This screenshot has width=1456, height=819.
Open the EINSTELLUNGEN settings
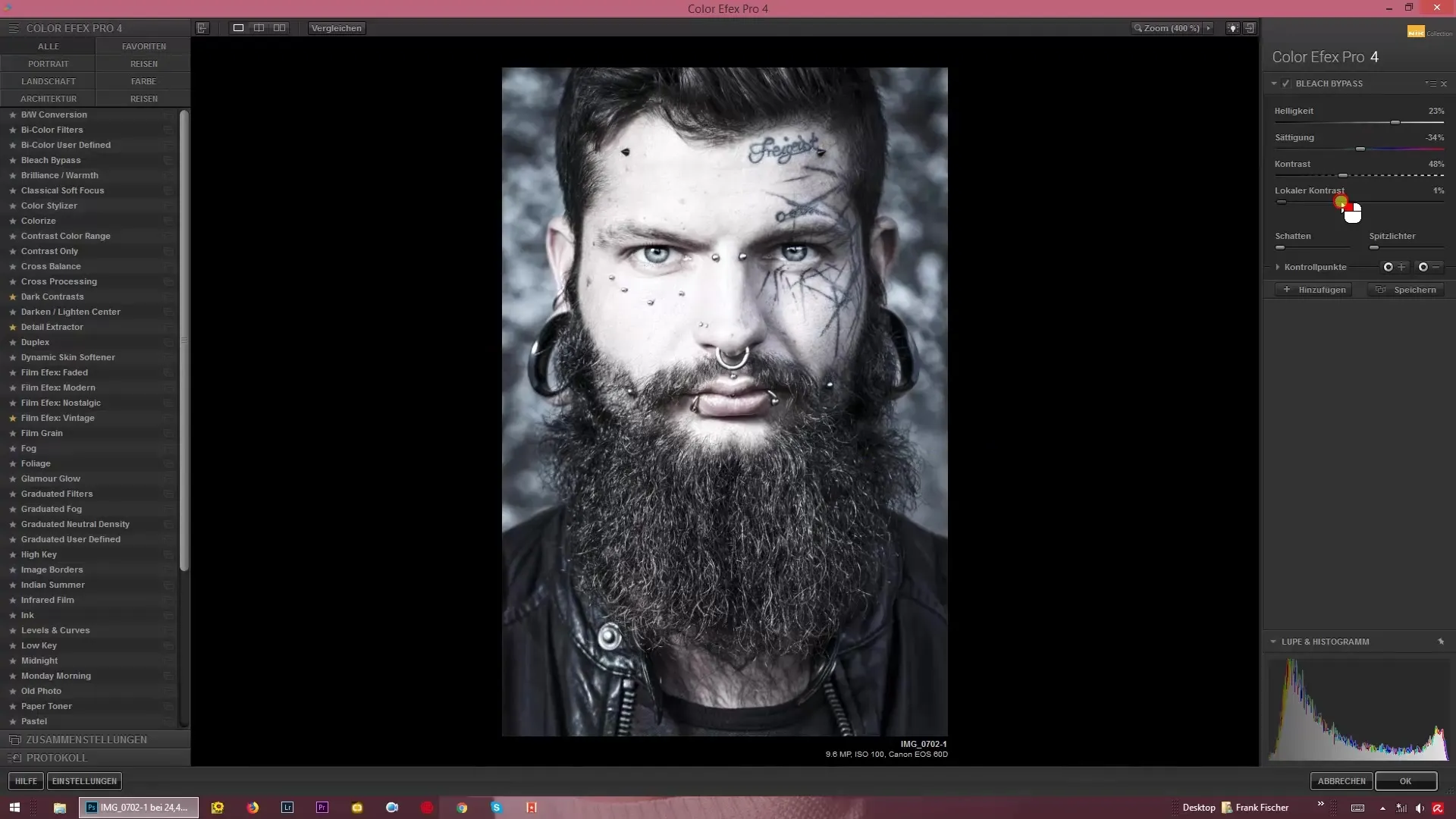[84, 781]
